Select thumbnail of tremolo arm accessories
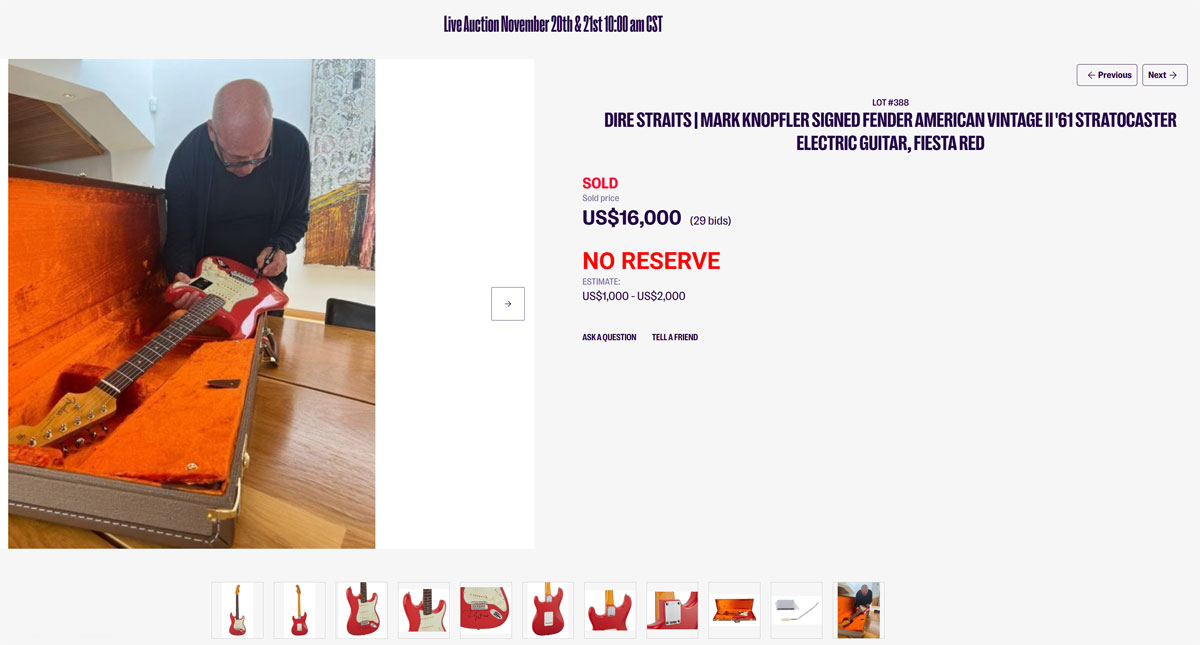 click(796, 610)
